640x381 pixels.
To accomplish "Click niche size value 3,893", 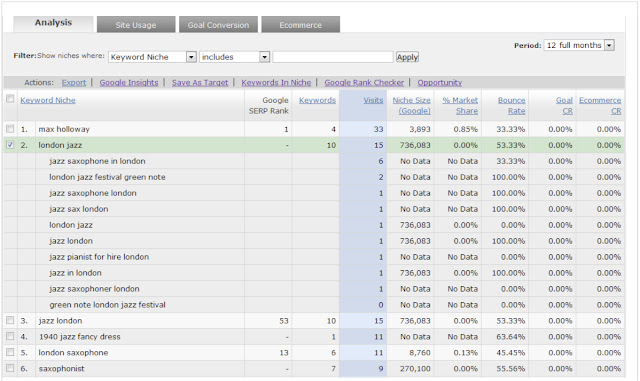I will tap(420, 129).
